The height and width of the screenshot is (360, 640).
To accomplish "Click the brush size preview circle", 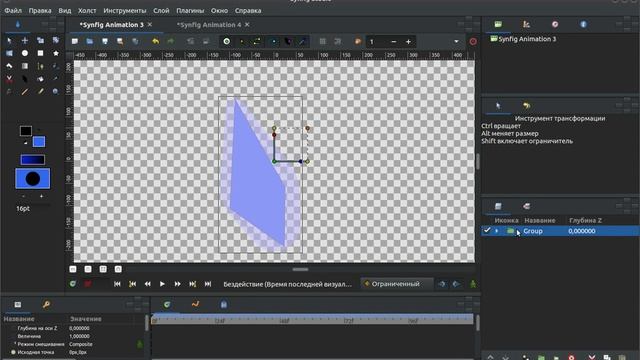I will pyautogui.click(x=33, y=178).
